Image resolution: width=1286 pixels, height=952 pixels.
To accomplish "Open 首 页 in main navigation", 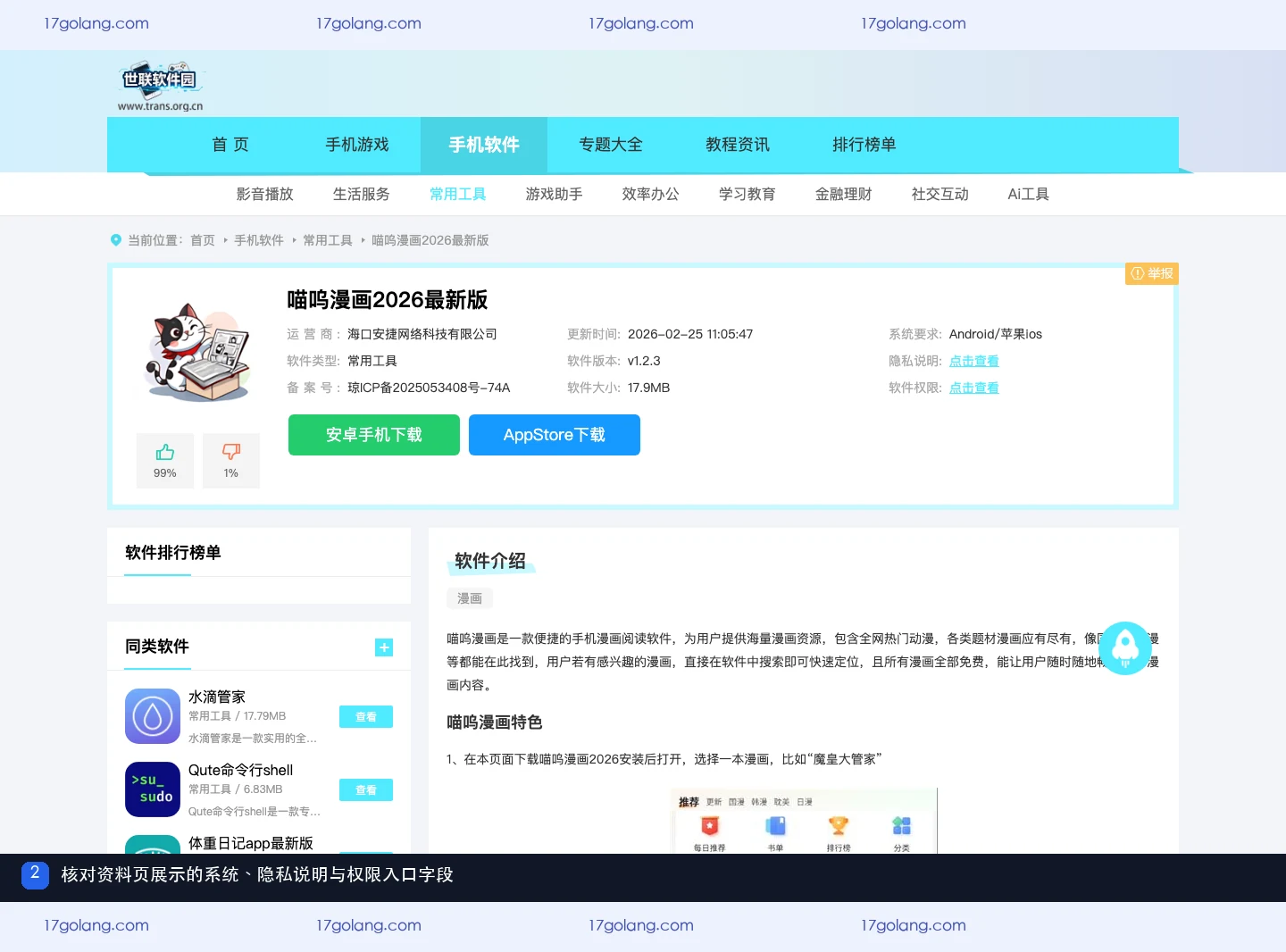I will coord(230,145).
